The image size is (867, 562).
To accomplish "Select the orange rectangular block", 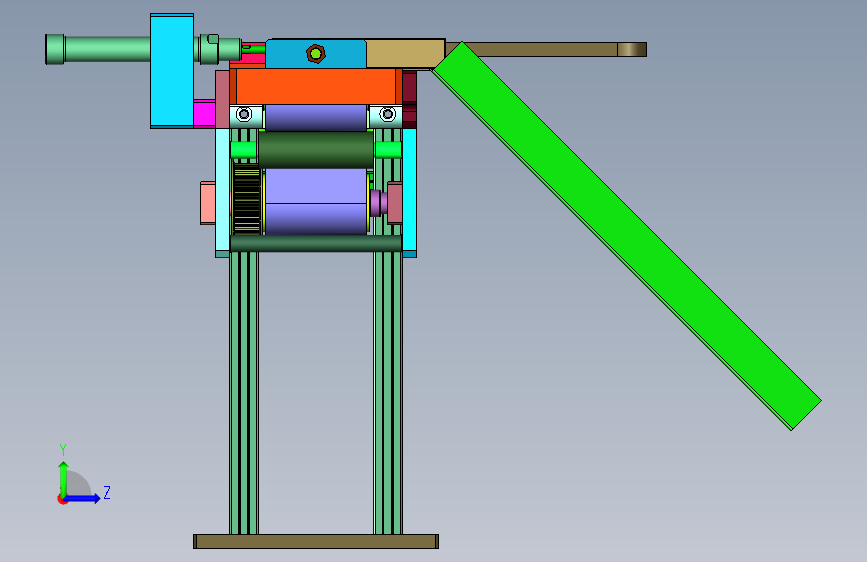I will click(316, 86).
